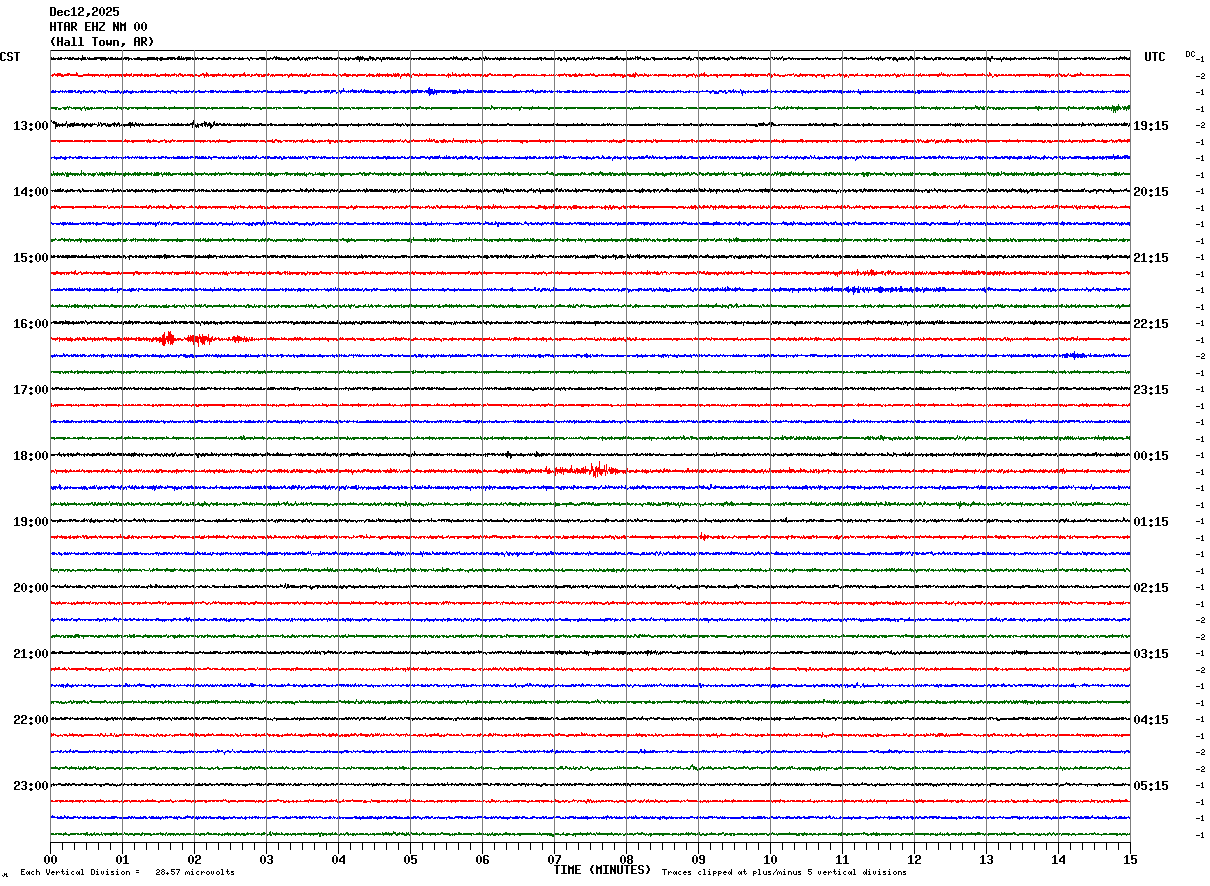Click minute 00 on the time axis

tap(50, 859)
